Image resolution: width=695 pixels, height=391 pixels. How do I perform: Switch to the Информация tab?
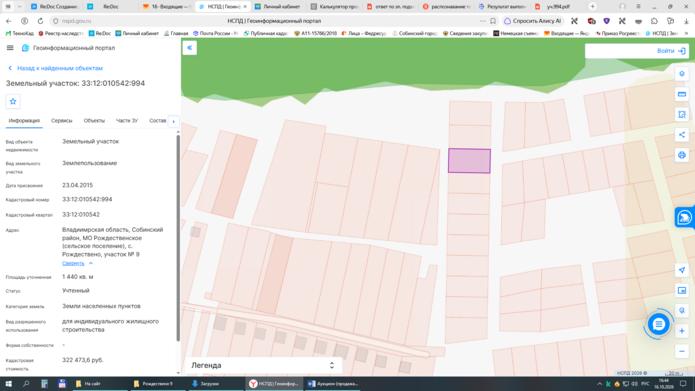24,121
